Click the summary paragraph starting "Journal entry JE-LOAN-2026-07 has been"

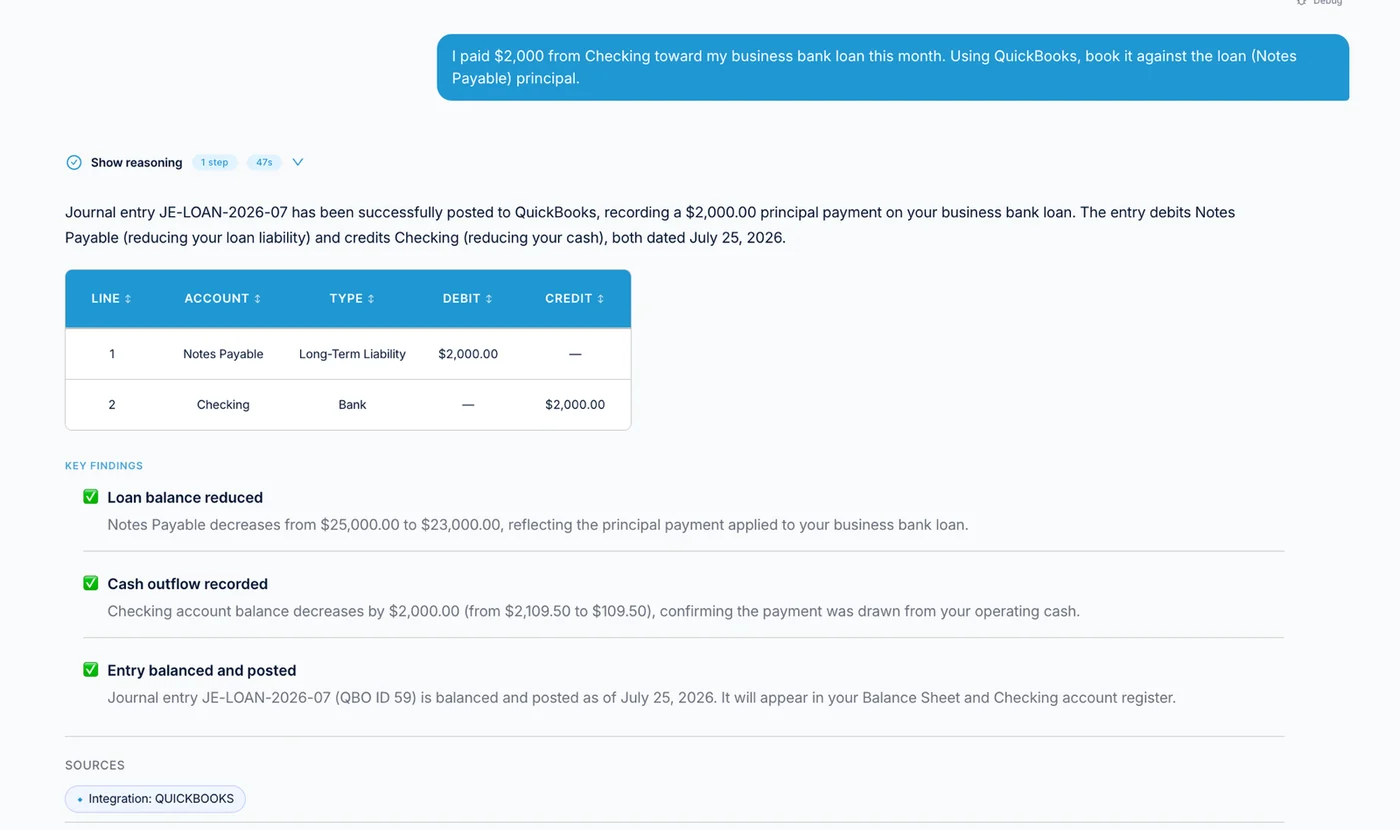click(650, 225)
